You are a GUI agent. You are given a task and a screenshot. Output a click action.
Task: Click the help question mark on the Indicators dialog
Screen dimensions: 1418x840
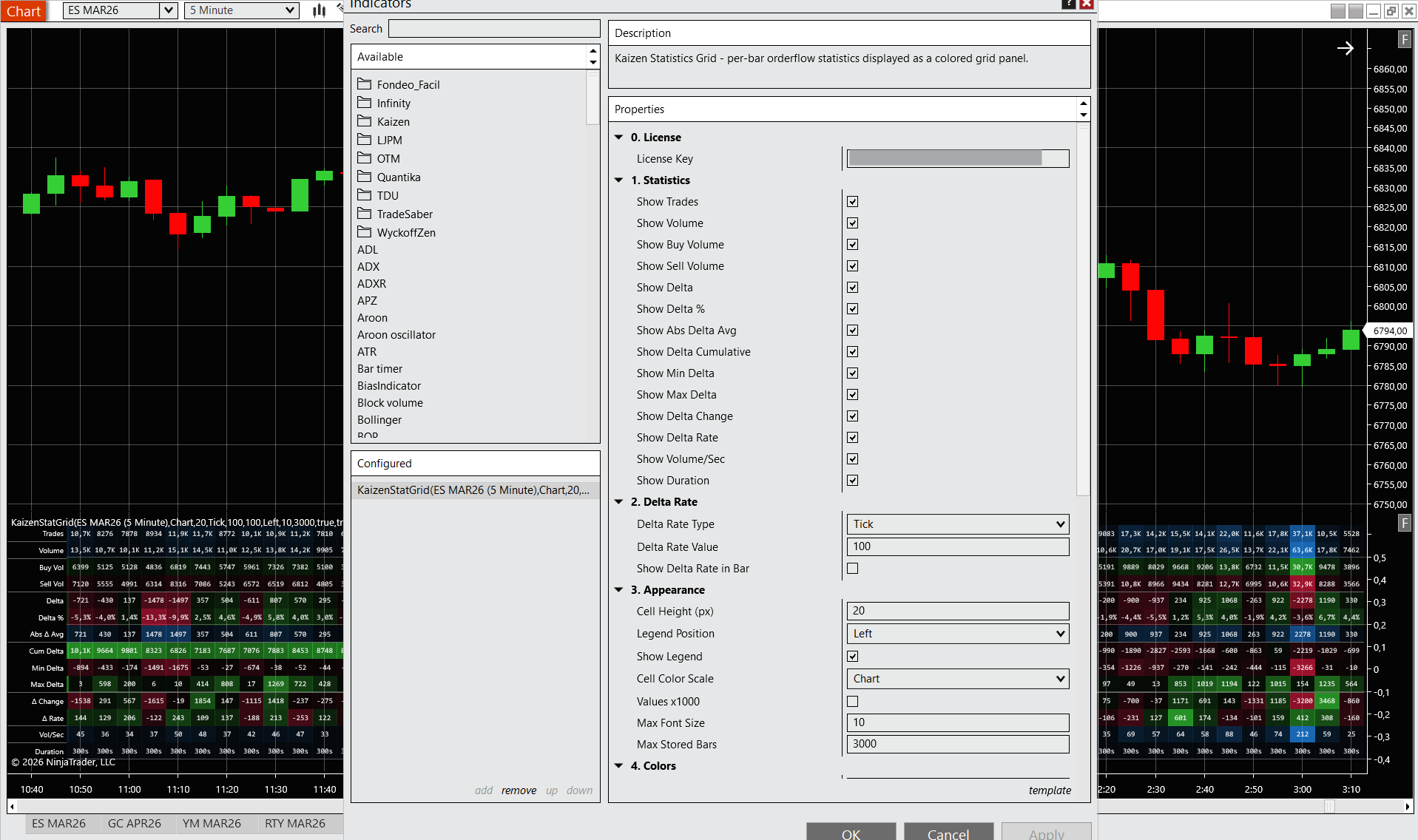pos(1068,4)
